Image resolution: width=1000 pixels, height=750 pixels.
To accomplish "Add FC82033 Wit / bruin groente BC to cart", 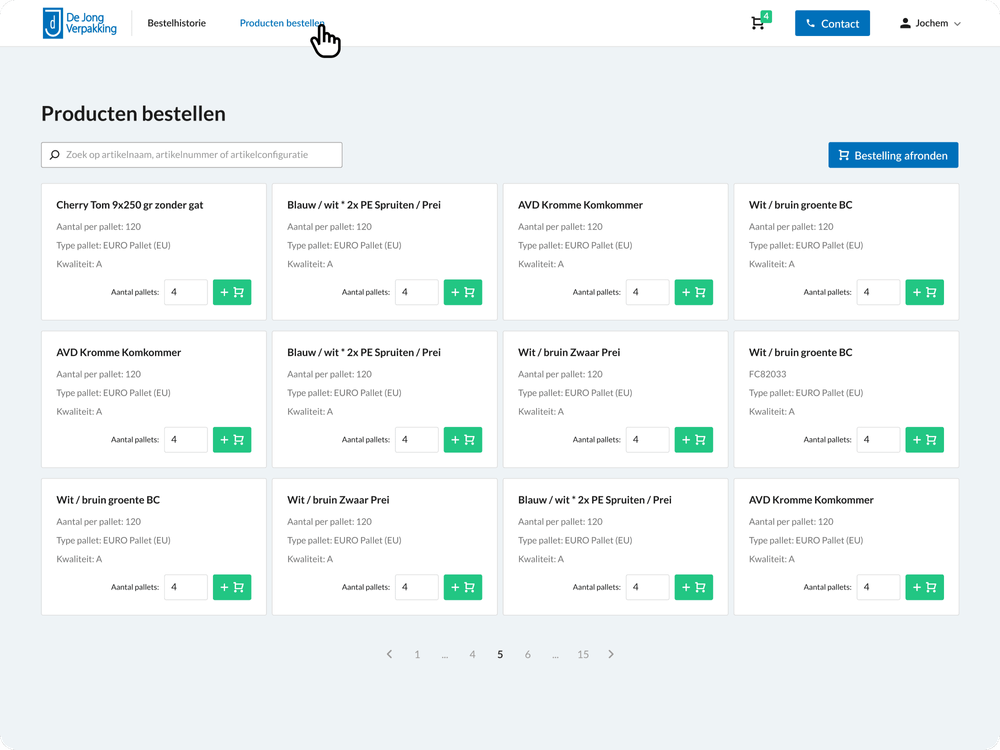I will (x=924, y=439).
